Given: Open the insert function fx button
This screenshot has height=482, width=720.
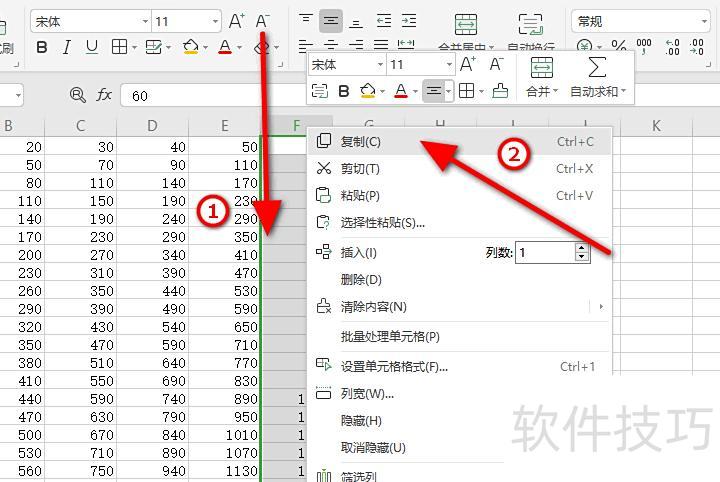Looking at the screenshot, I should pyautogui.click(x=104, y=95).
